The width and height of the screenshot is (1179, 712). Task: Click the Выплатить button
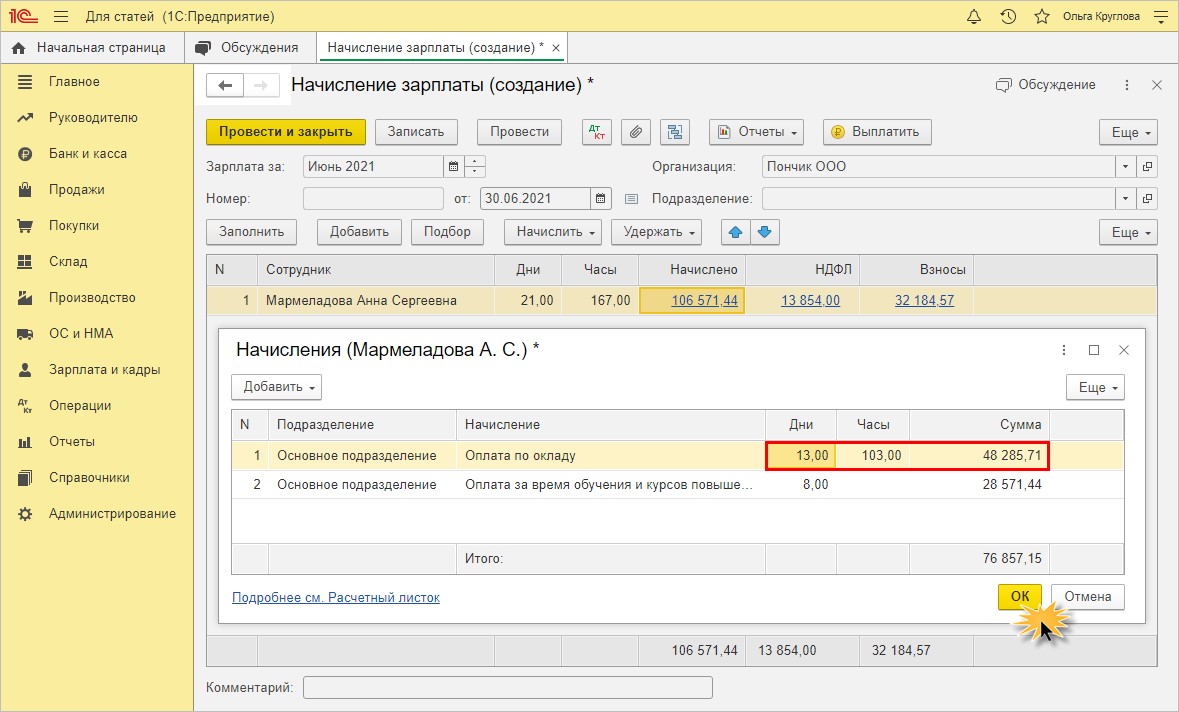pos(877,132)
